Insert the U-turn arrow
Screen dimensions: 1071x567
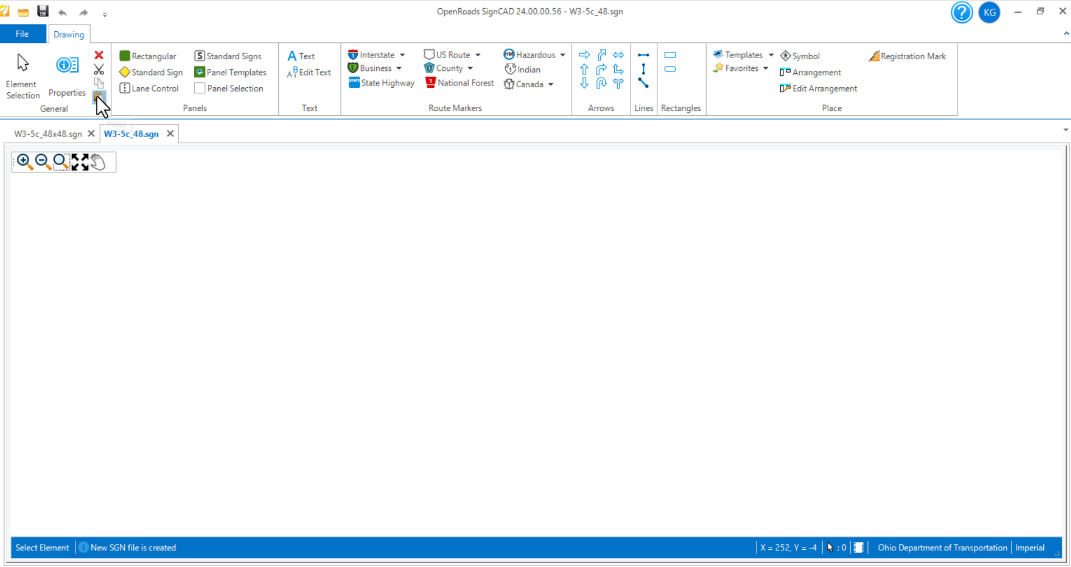(x=601, y=83)
